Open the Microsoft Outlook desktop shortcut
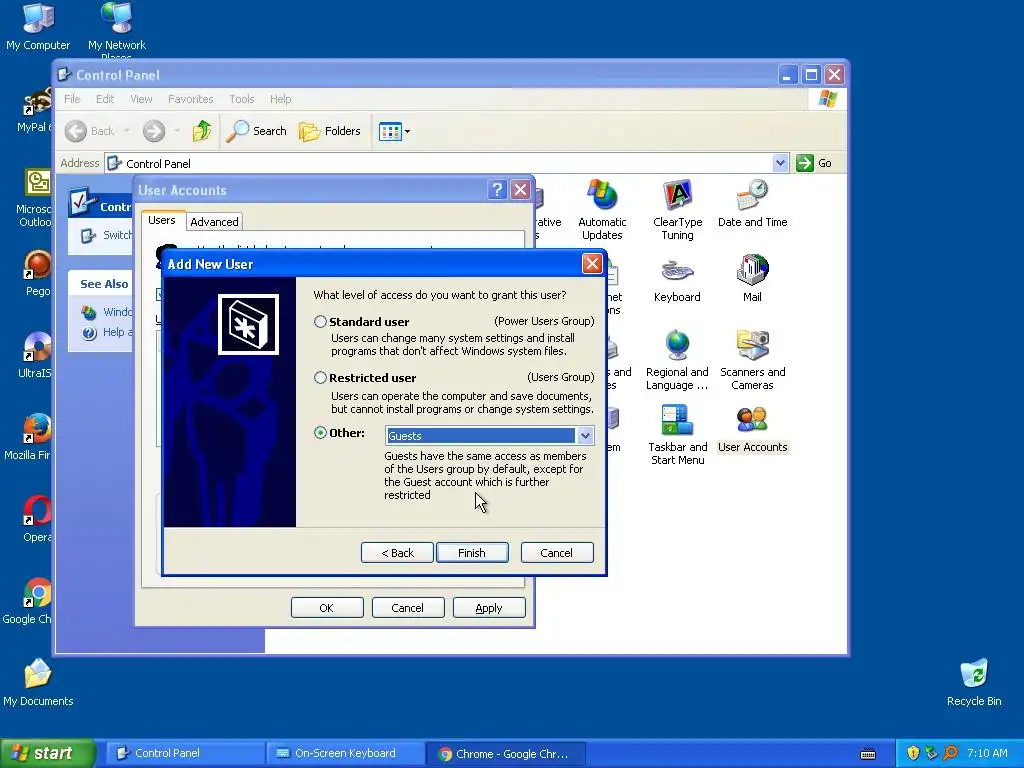 [x=35, y=199]
